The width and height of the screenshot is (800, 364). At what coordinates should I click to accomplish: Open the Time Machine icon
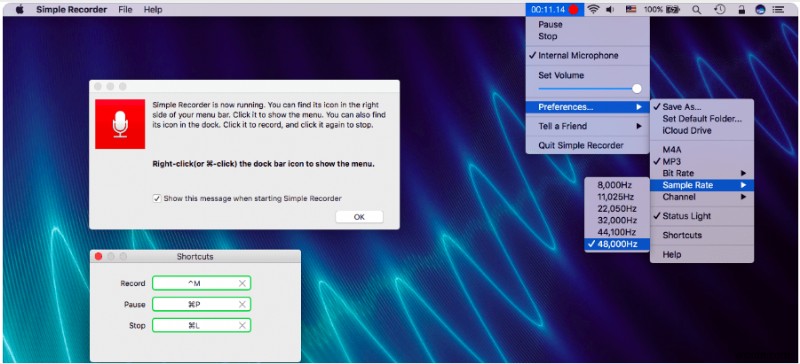point(720,9)
